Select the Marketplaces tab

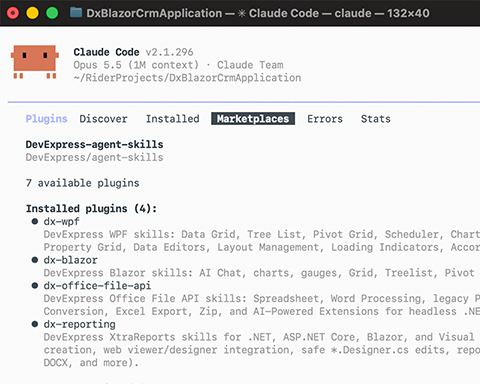(253, 119)
